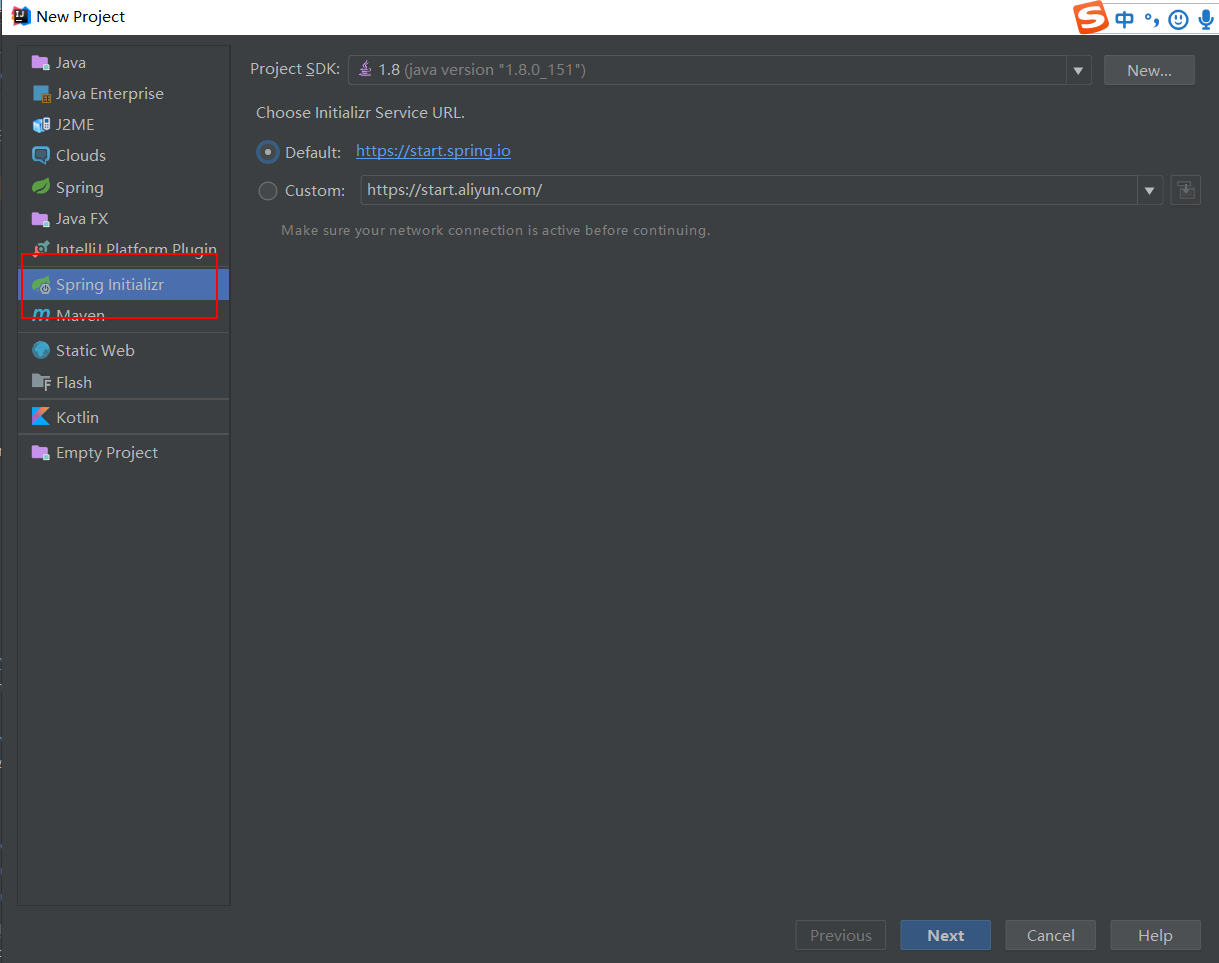Click the Empty Project folder icon
Image resolution: width=1219 pixels, height=963 pixels.
(x=40, y=452)
